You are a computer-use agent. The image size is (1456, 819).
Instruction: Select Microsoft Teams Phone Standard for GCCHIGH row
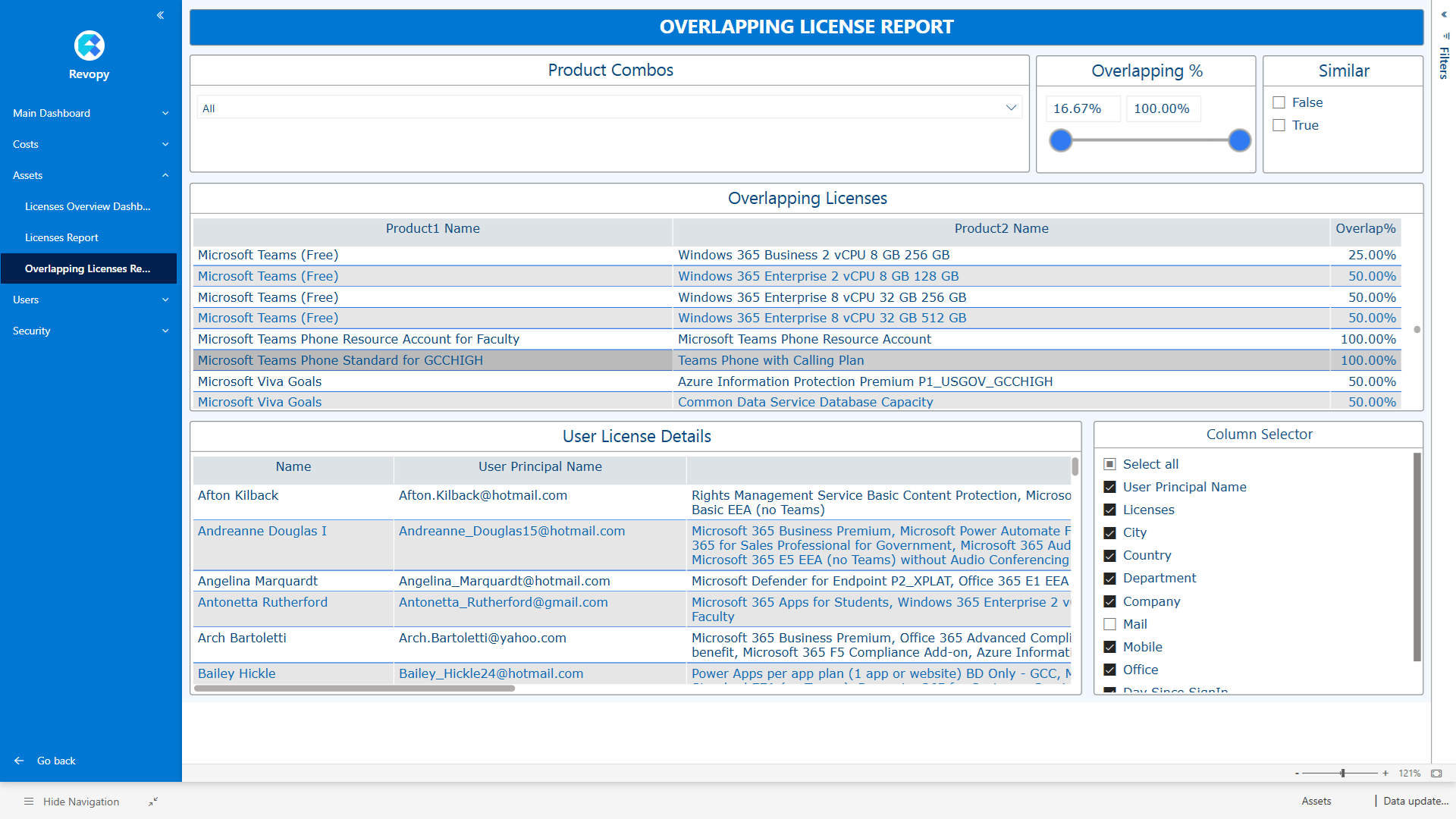[x=432, y=360]
